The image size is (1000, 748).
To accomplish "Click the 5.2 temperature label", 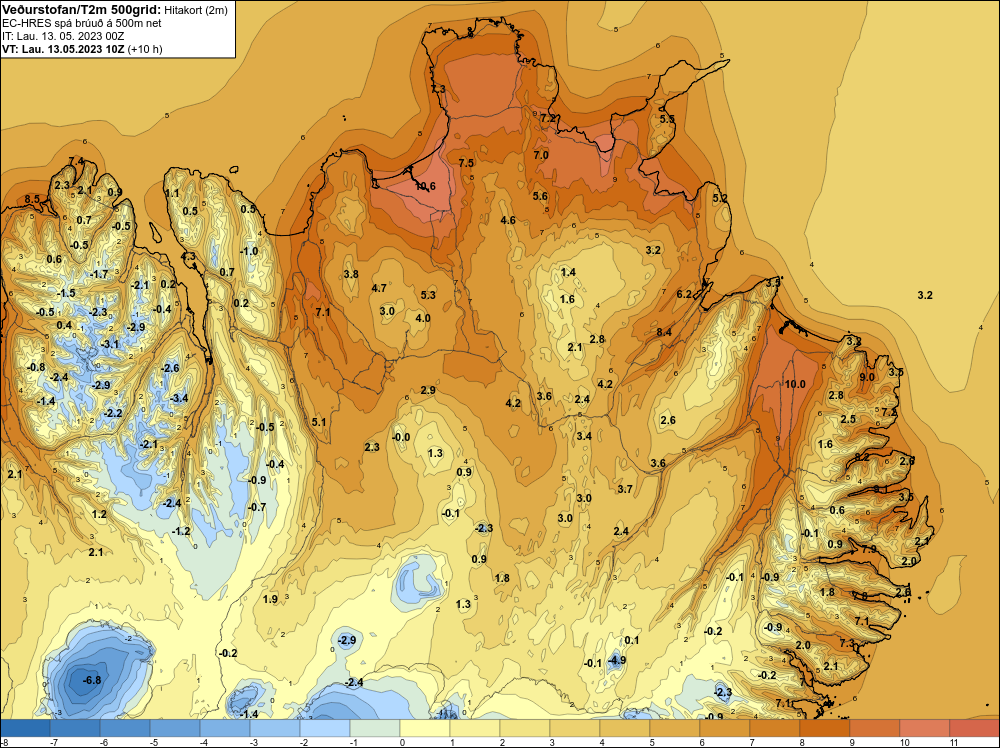I will (720, 198).
